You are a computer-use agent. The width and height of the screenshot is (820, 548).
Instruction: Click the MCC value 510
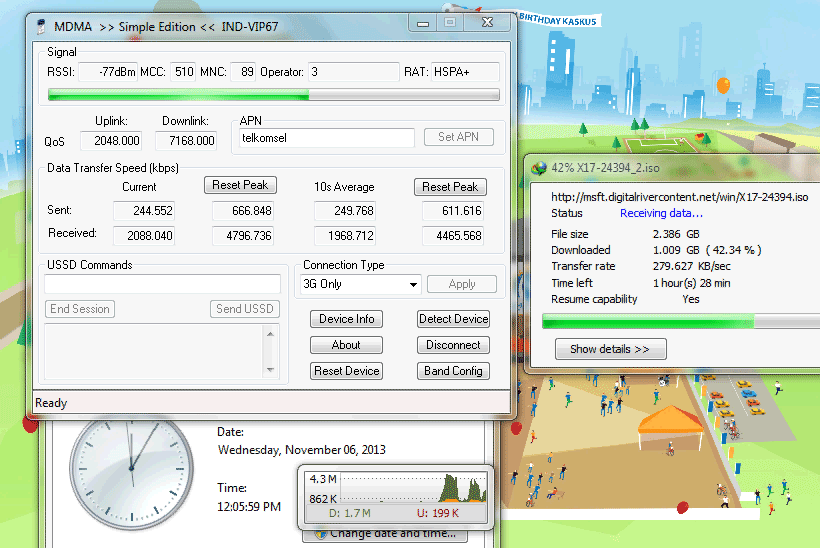click(x=183, y=72)
